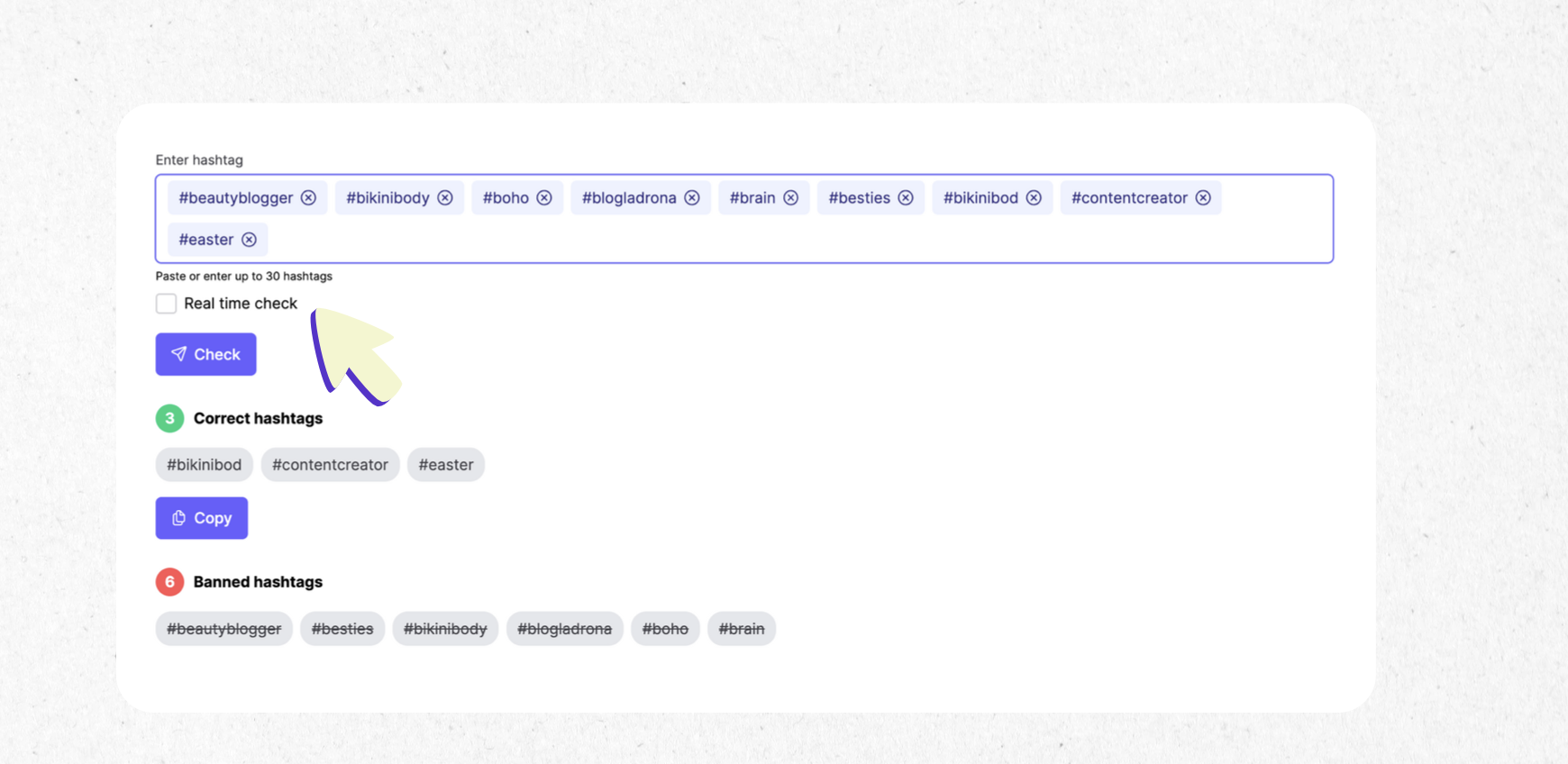The width and height of the screenshot is (1568, 764).
Task: Click the green 3 count badge
Action: click(x=169, y=418)
